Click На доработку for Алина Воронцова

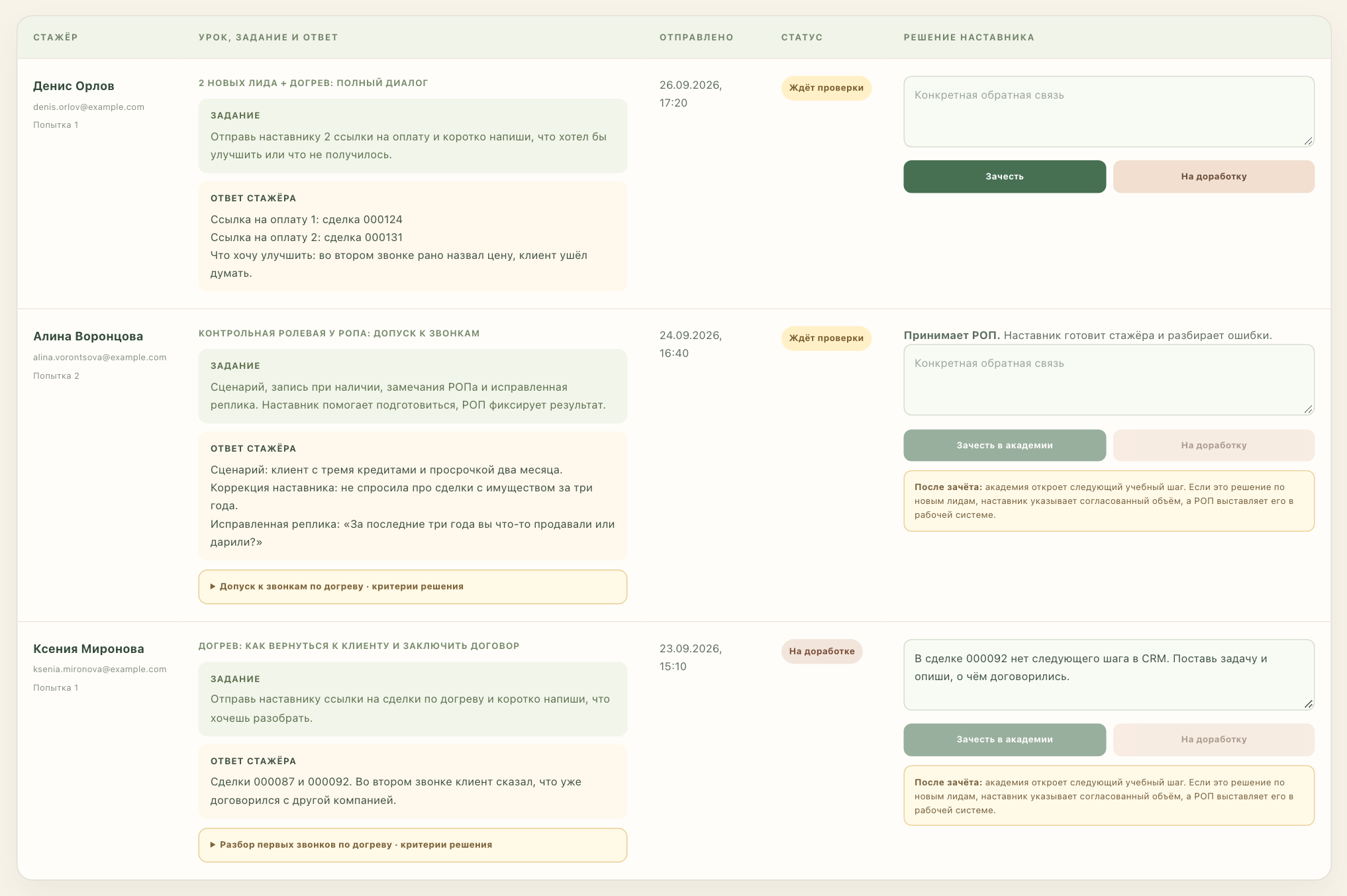[x=1213, y=445]
